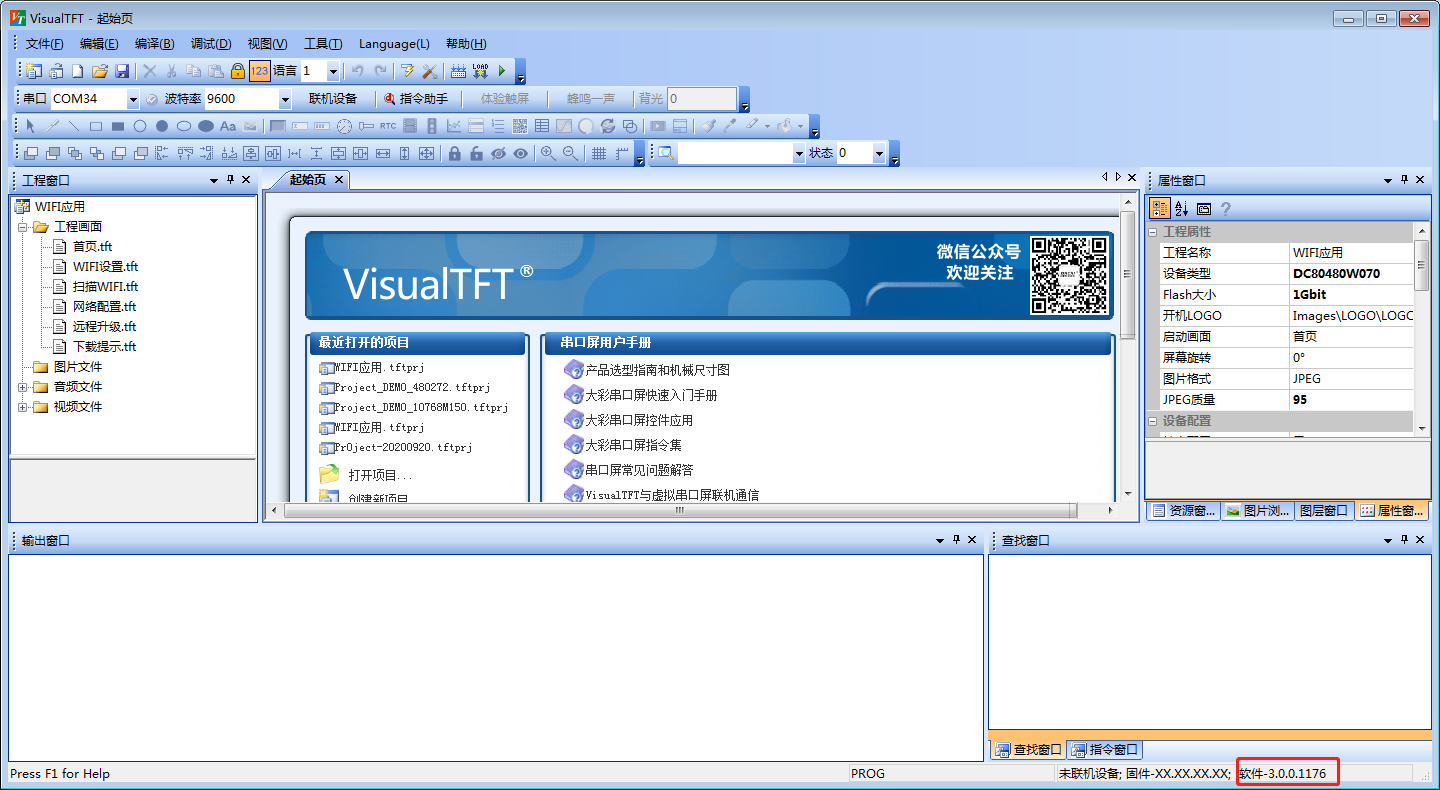Toggle categorized view in properties window
The image size is (1440, 790).
[x=1160, y=208]
